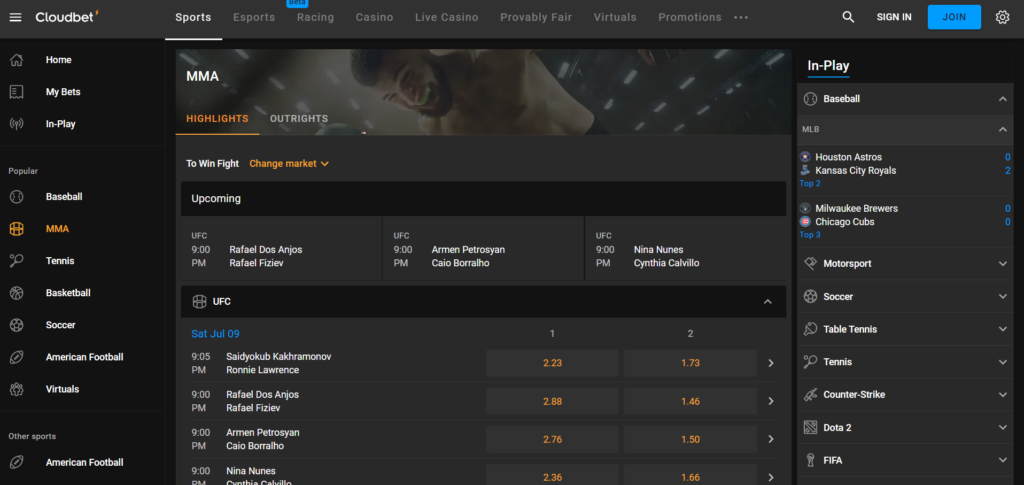The image size is (1024, 485).
Task: Click Baseball icon in In-Play panel
Action: point(810,99)
